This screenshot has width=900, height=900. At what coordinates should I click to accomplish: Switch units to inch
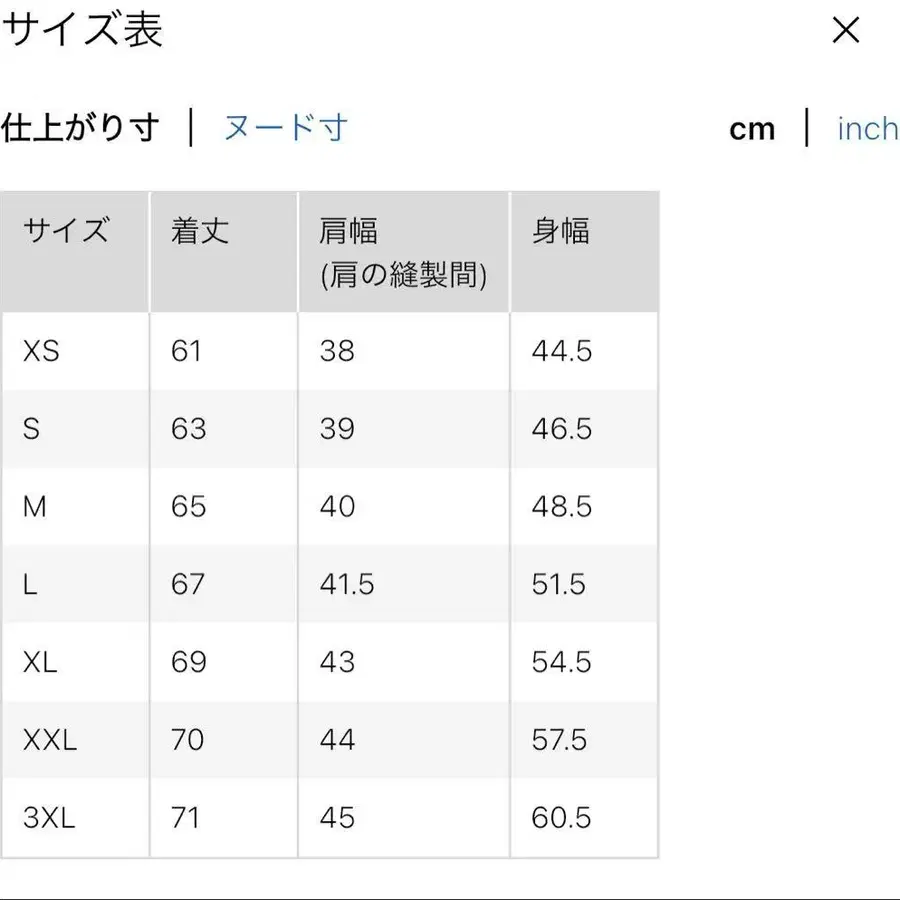click(x=866, y=128)
